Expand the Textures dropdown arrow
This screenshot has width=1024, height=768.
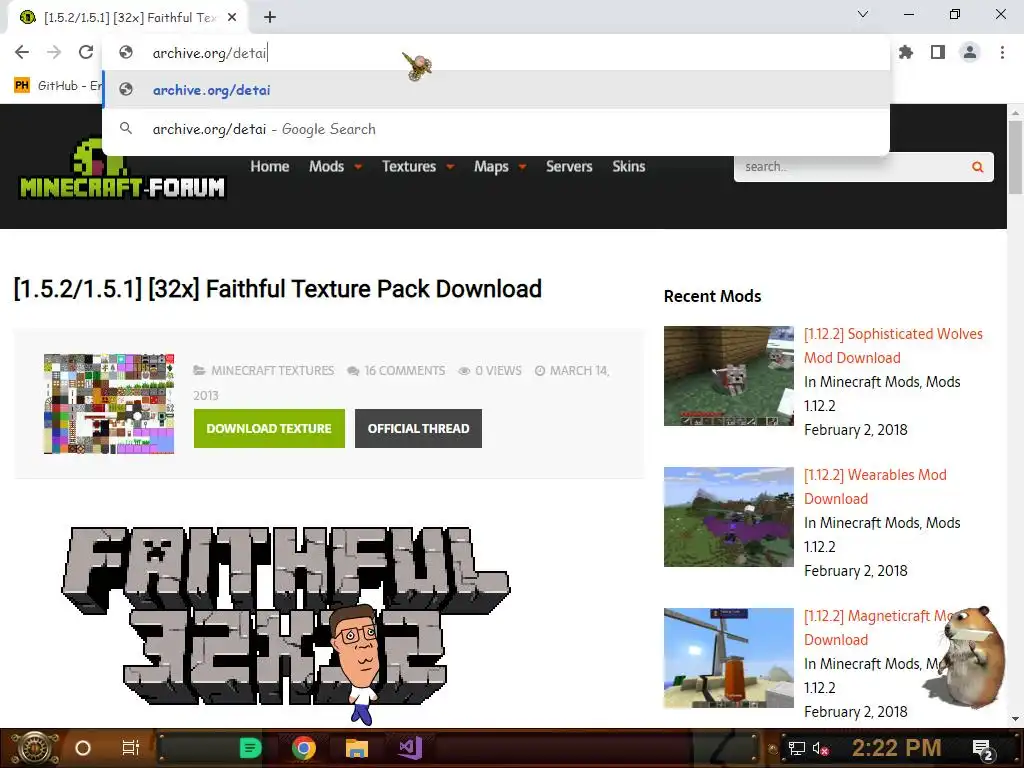pos(450,167)
